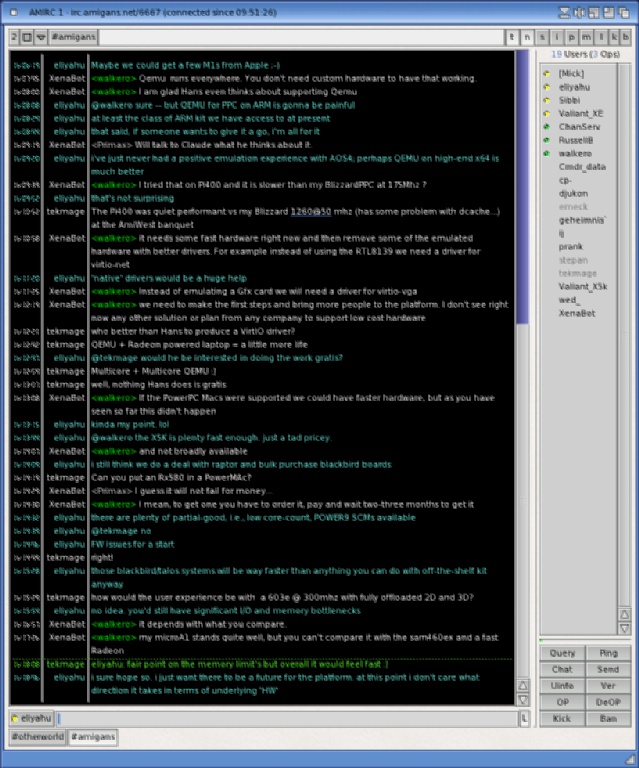This screenshot has width=639, height=768.
Task: Click the "19 Users (3 Ops)" label
Action: click(x=585, y=54)
